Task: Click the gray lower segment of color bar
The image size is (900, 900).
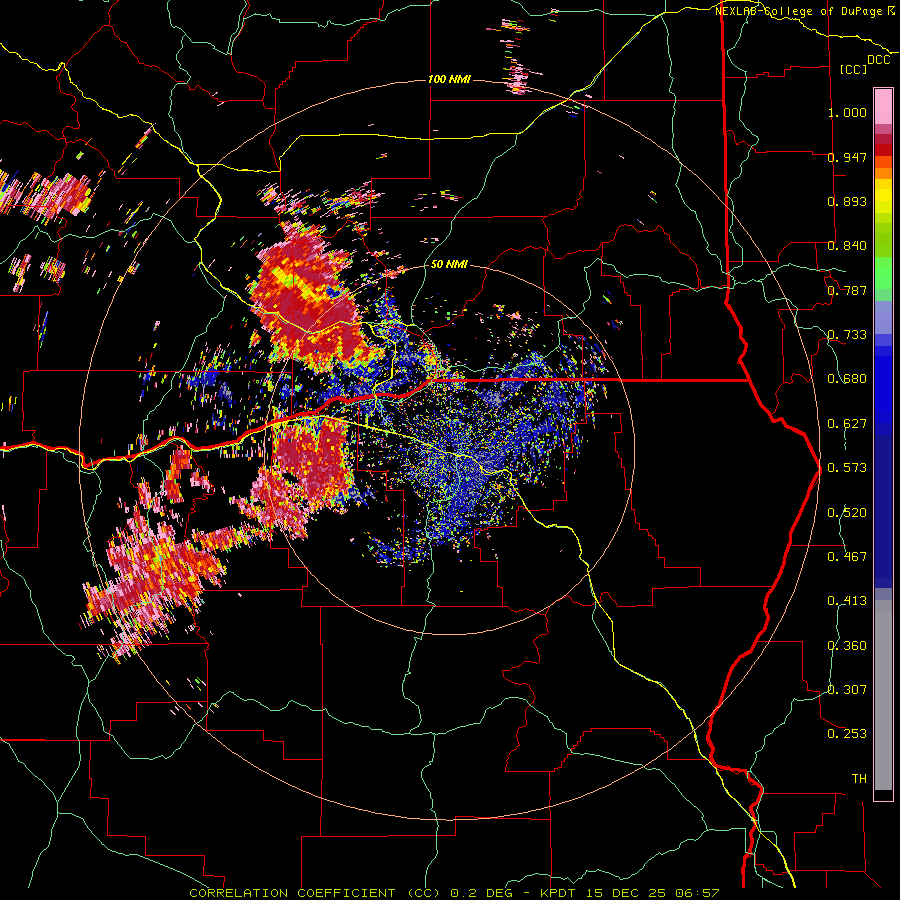Action: pyautogui.click(x=883, y=695)
